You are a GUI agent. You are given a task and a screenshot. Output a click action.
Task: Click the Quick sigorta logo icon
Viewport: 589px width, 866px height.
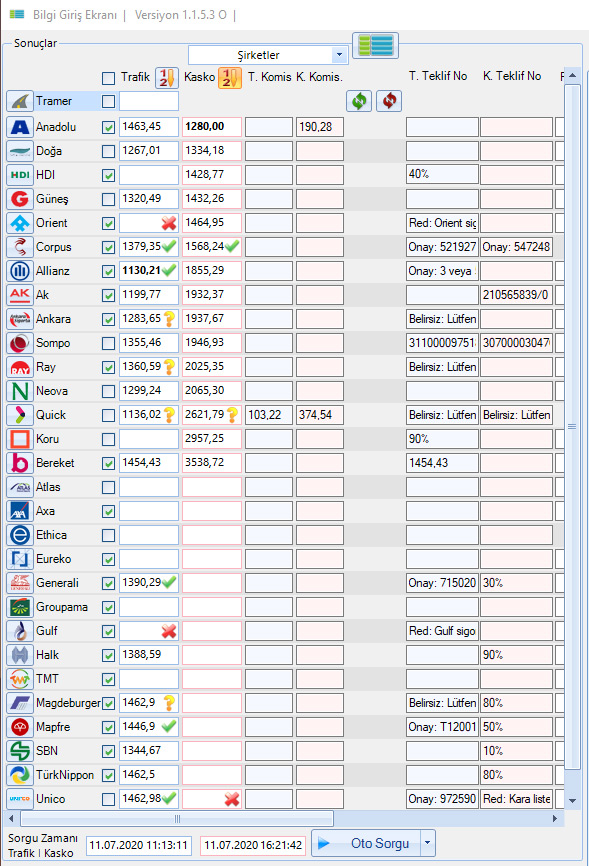[20, 415]
